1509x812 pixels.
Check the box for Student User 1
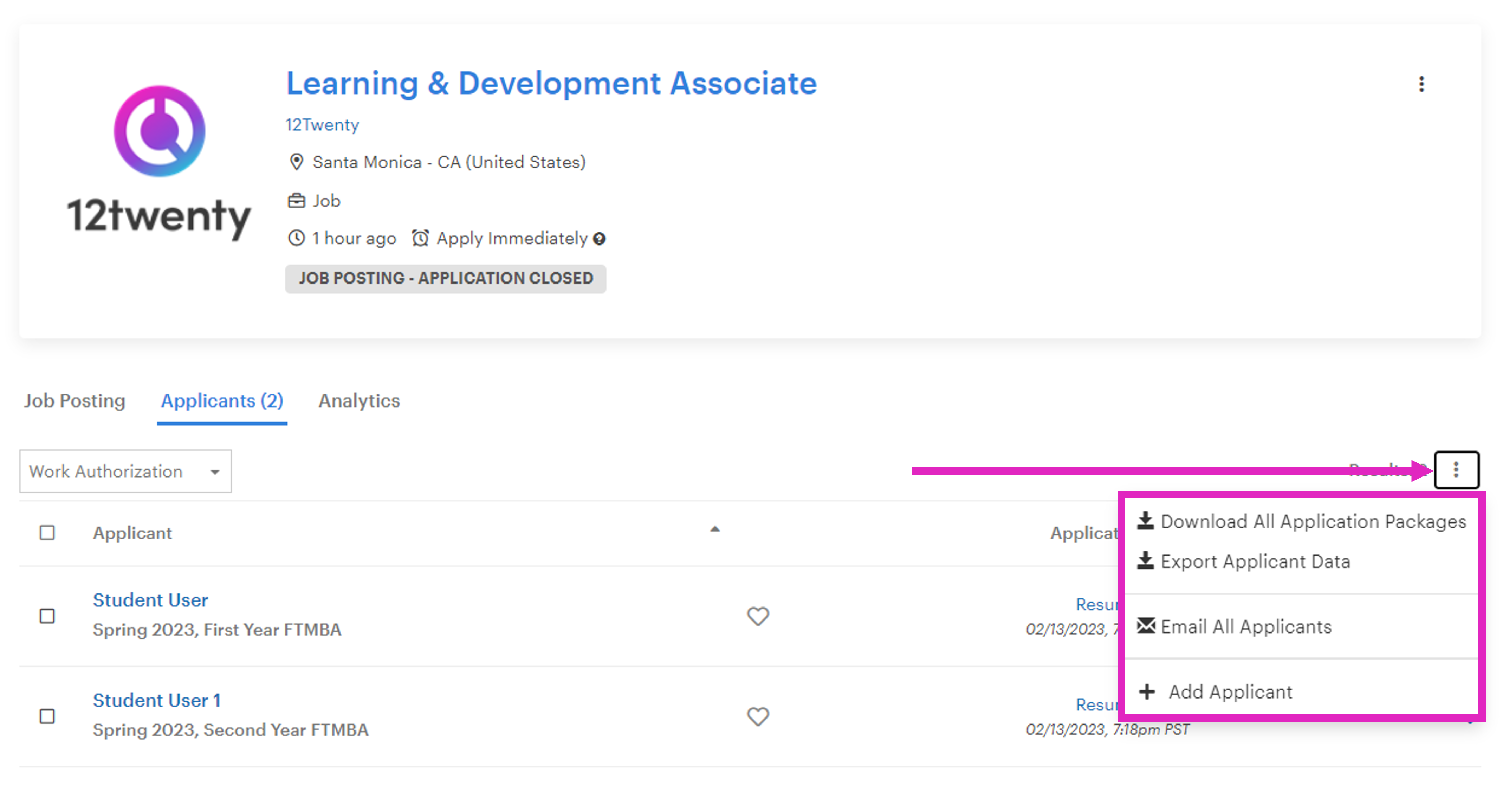[x=47, y=716]
